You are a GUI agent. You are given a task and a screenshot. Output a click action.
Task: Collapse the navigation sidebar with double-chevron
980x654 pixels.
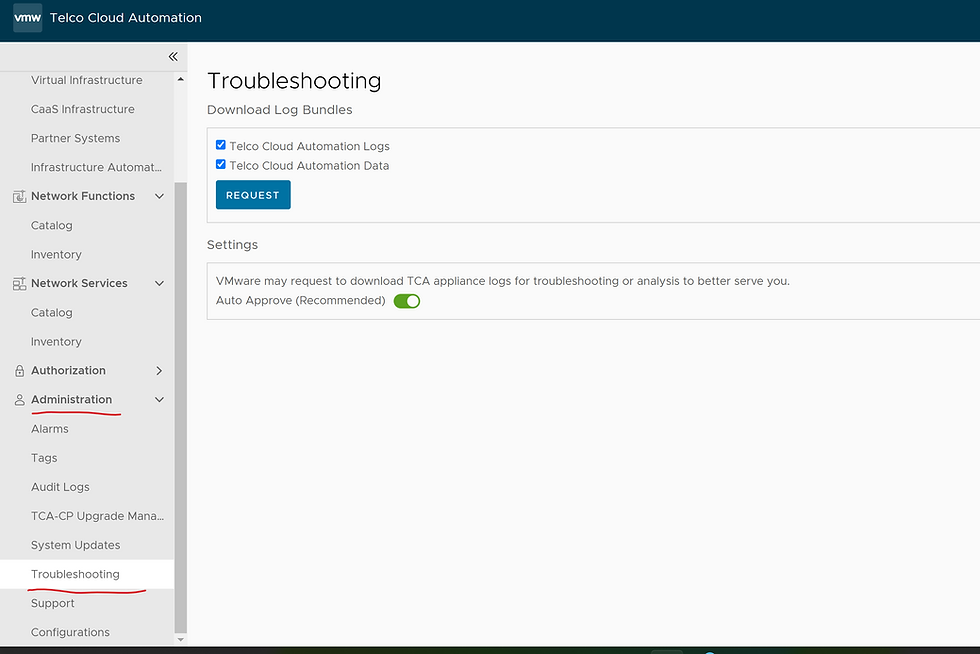172,57
